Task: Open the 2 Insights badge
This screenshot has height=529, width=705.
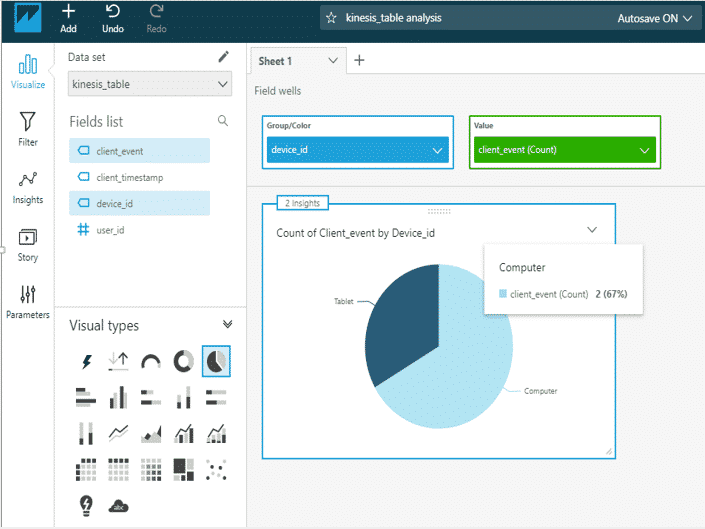Action: click(303, 203)
